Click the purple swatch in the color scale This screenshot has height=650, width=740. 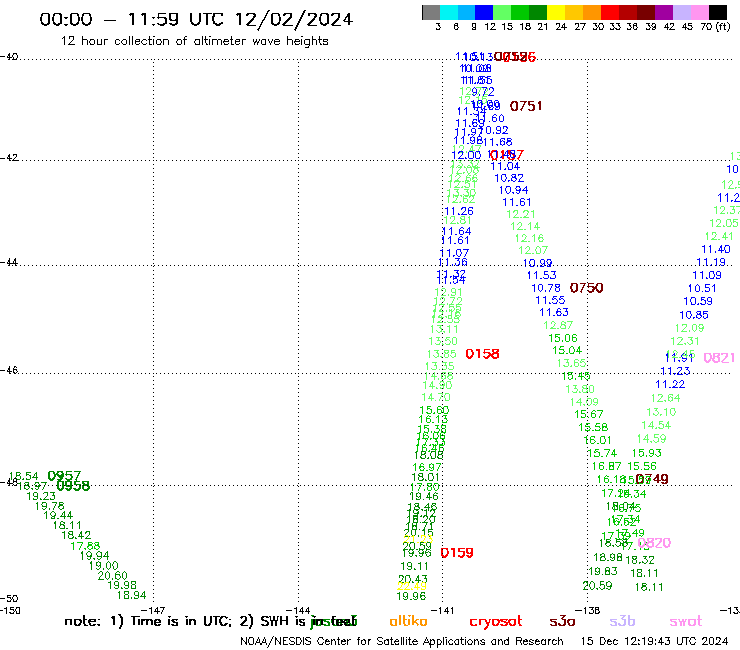[x=664, y=12]
